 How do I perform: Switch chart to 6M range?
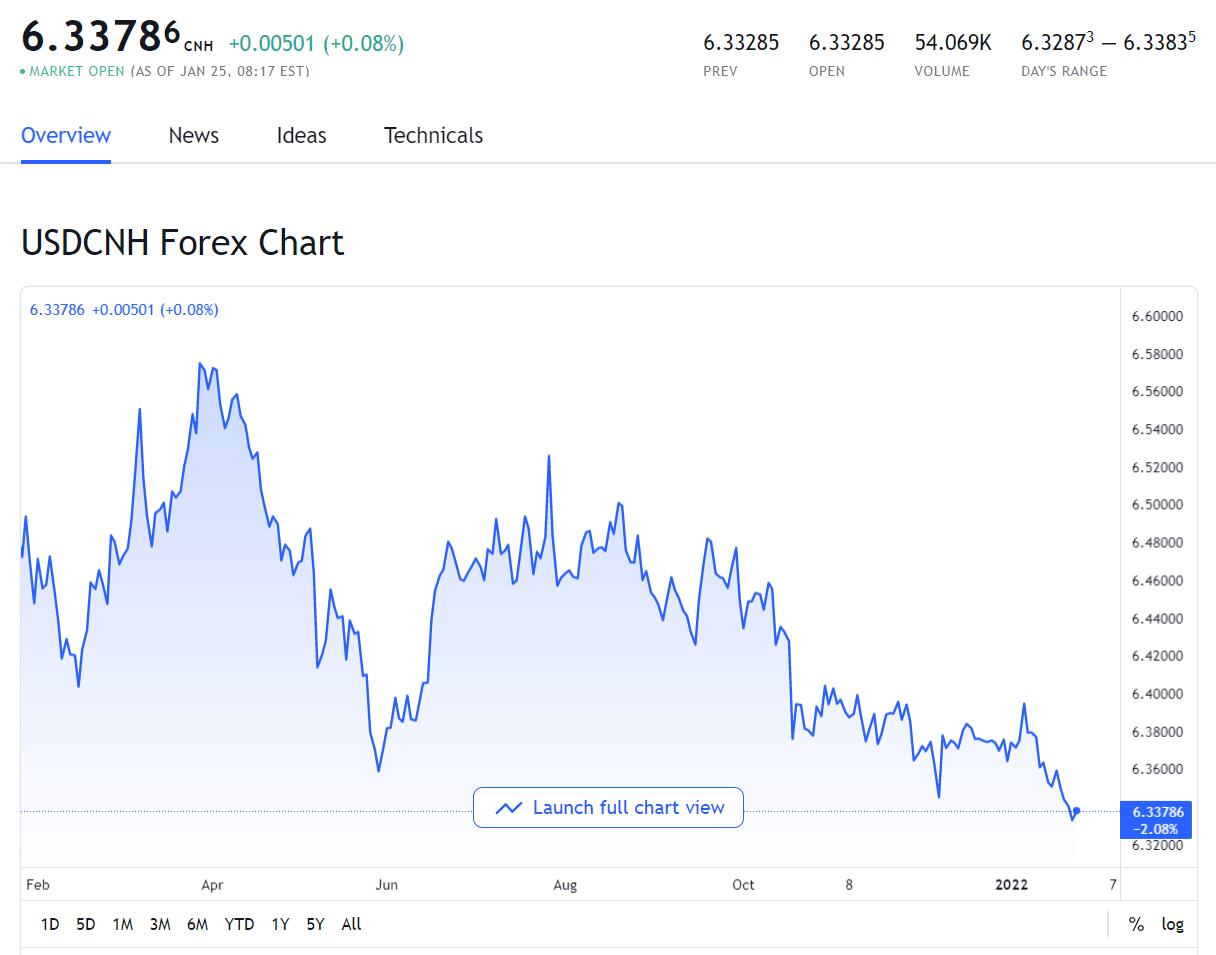coord(197,924)
